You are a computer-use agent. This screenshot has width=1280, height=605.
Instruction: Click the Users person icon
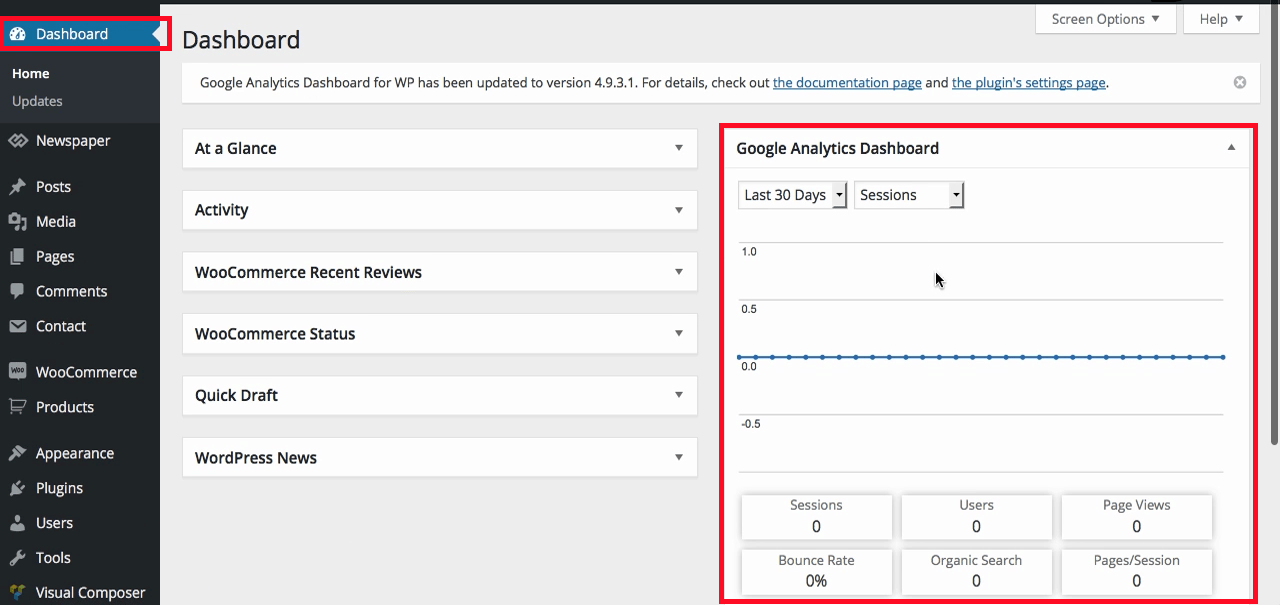[x=17, y=523]
